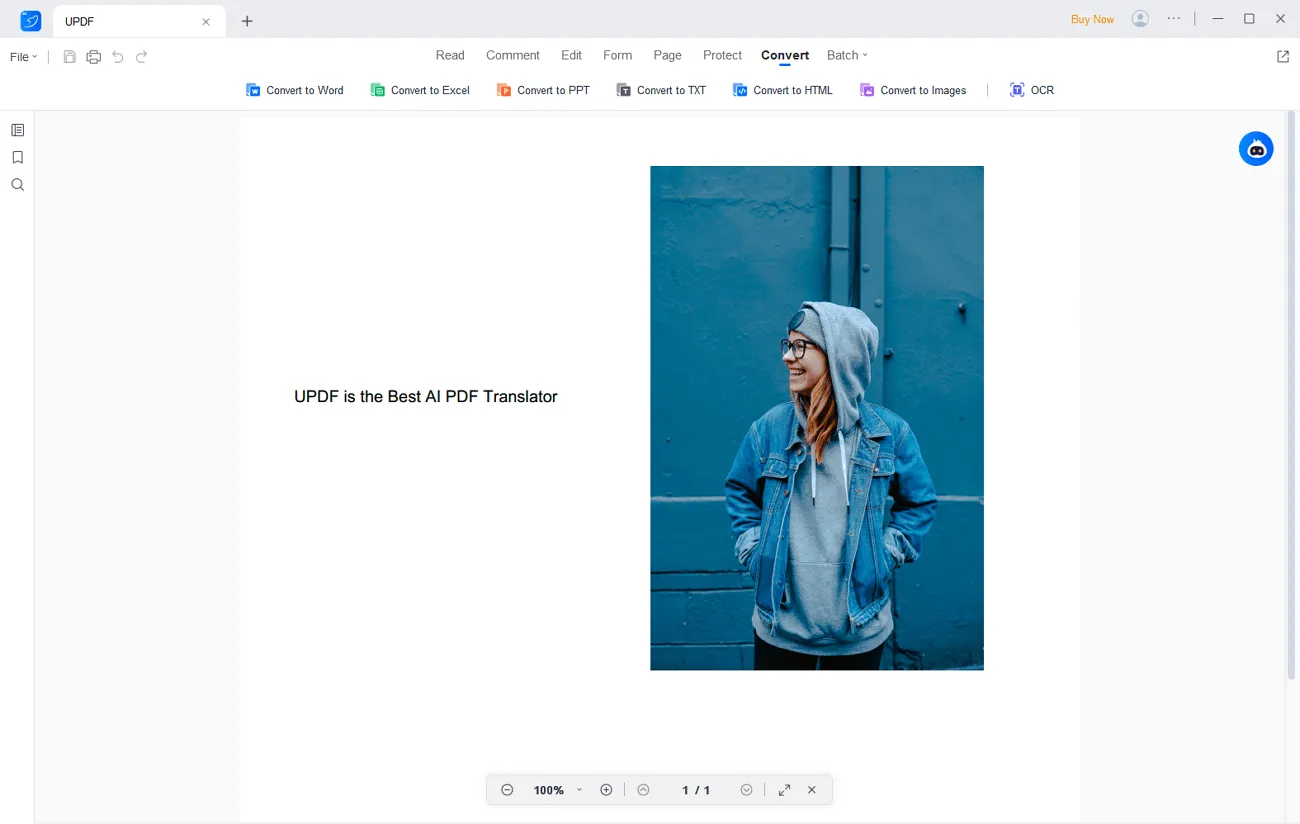The image size is (1300, 824).
Task: Run the OCR tool
Action: (x=1032, y=90)
